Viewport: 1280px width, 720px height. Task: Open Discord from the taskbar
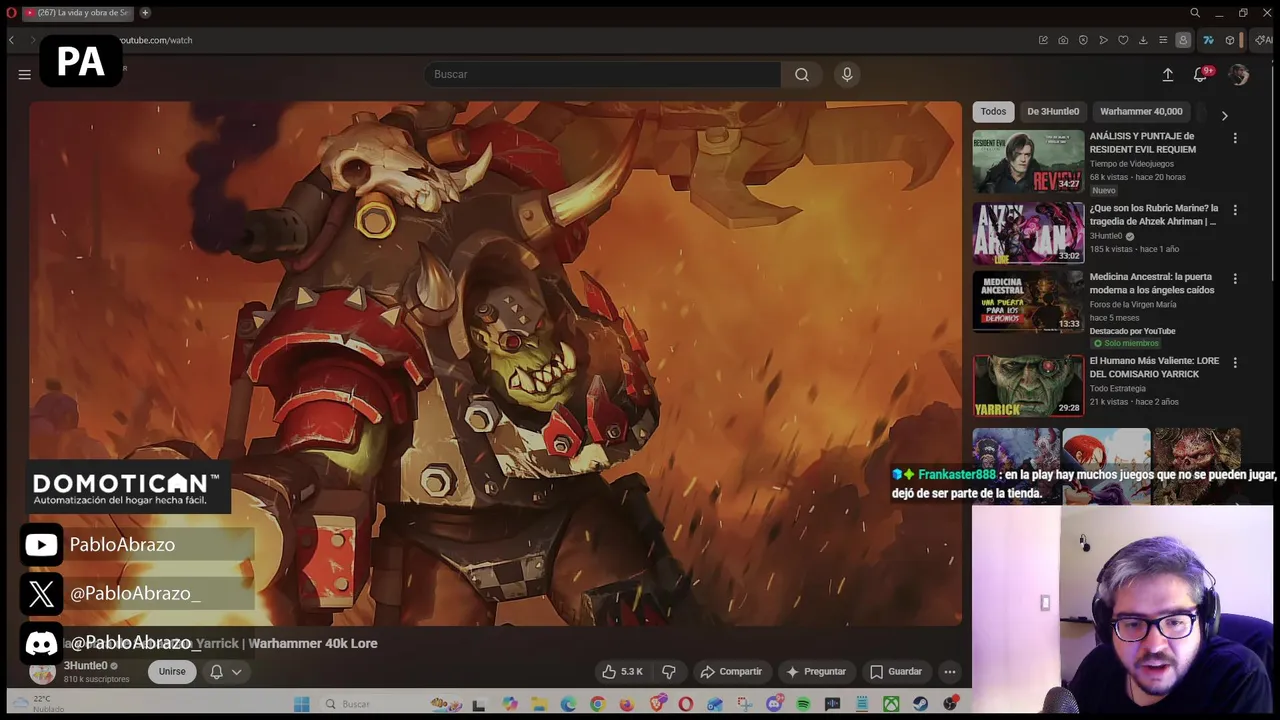pyautogui.click(x=775, y=704)
